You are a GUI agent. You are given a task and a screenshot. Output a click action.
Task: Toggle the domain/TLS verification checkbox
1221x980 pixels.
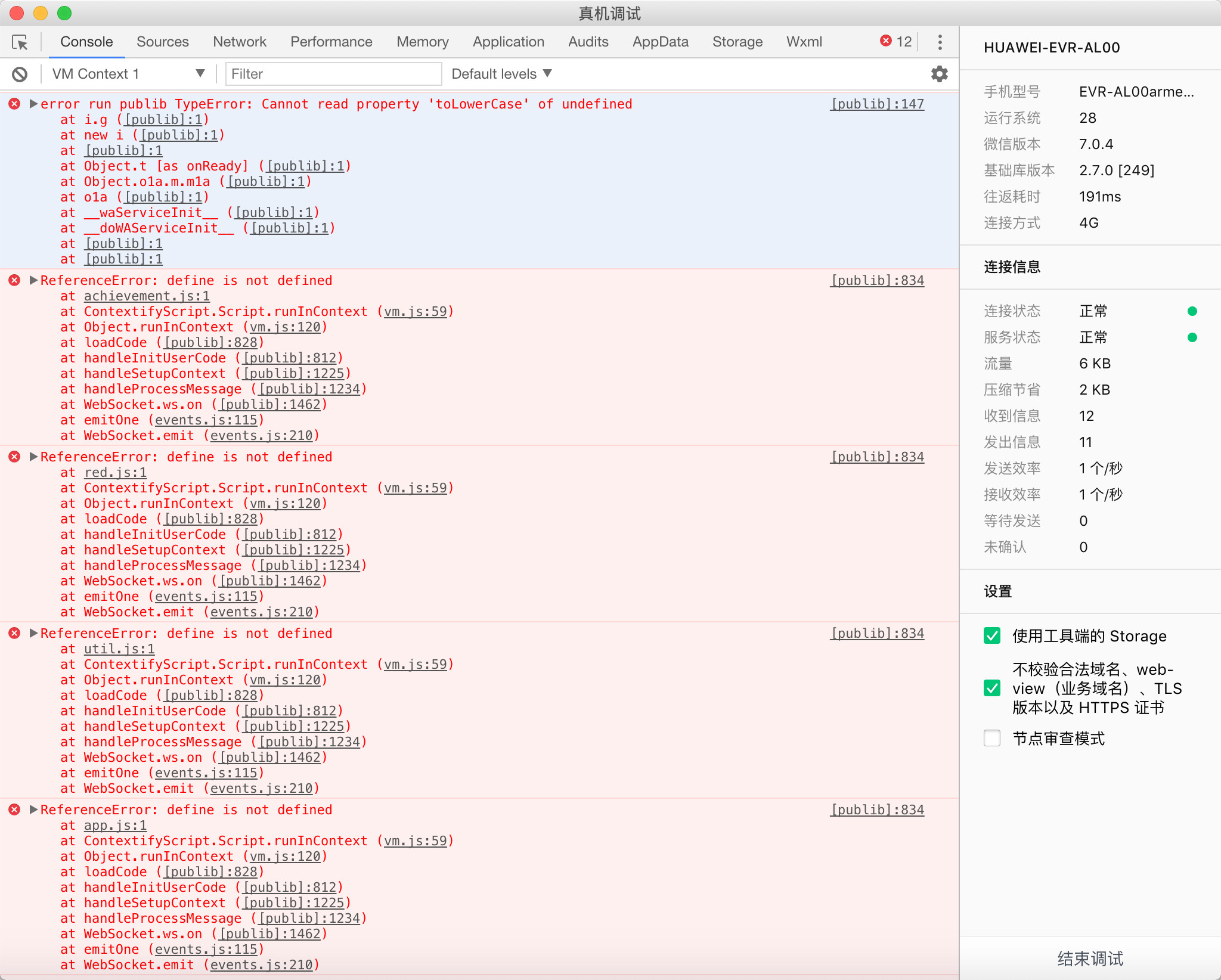pyautogui.click(x=992, y=688)
